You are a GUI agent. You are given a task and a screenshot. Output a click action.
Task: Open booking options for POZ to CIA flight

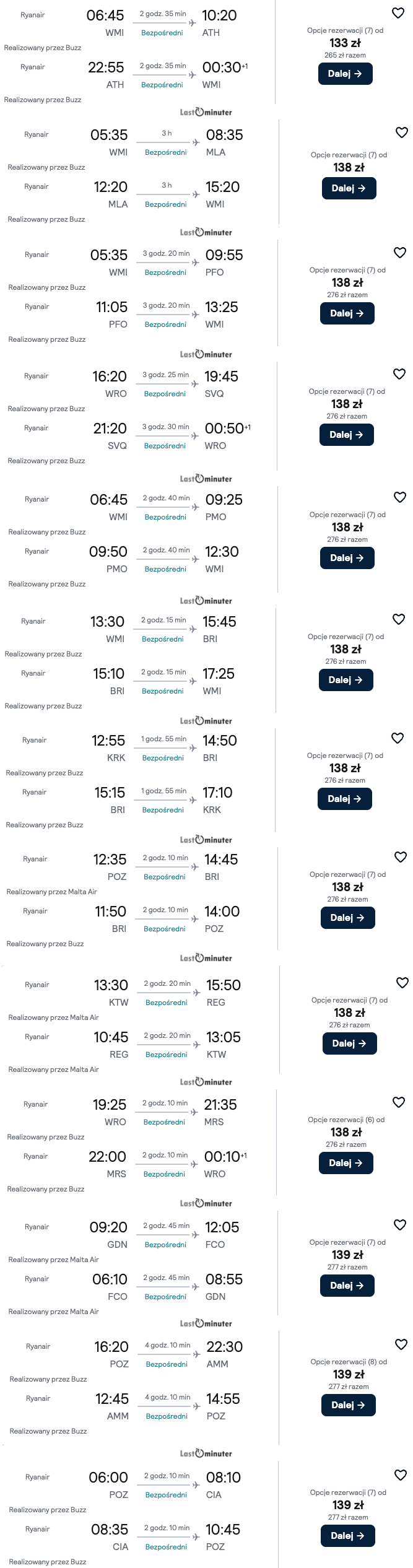click(x=348, y=1492)
